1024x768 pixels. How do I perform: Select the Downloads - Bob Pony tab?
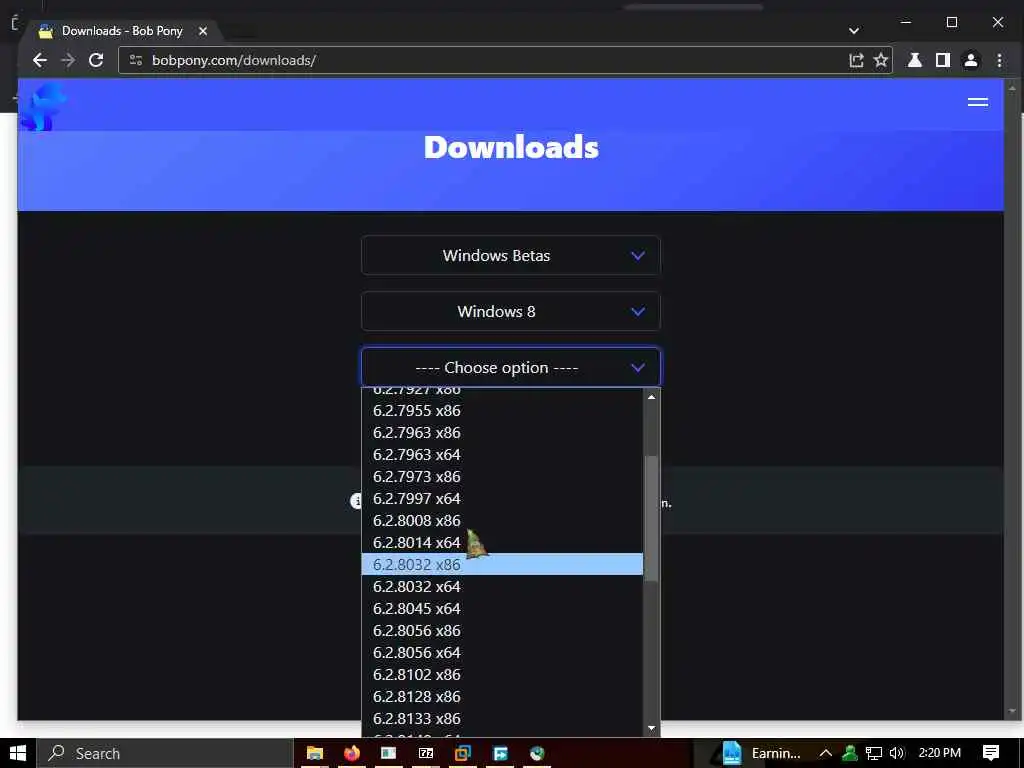122,31
